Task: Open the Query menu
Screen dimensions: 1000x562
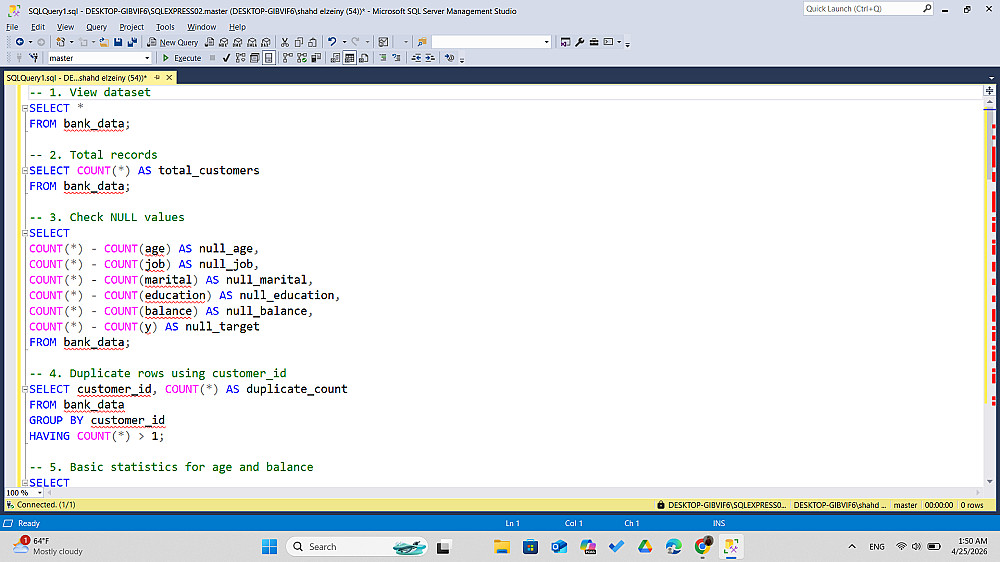Action: tap(96, 27)
